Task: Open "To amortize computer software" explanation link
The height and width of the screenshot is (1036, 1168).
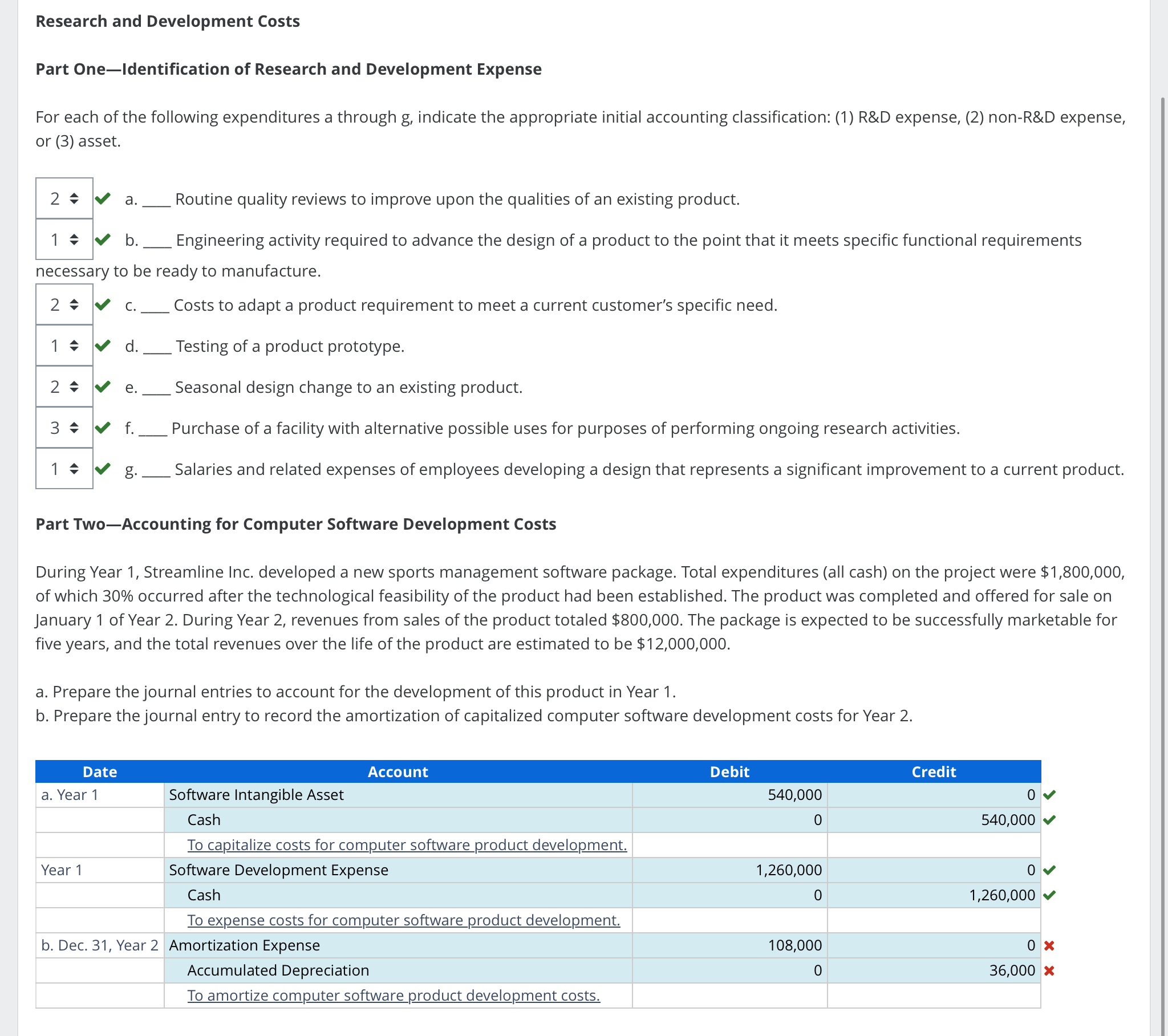Action: 393,996
